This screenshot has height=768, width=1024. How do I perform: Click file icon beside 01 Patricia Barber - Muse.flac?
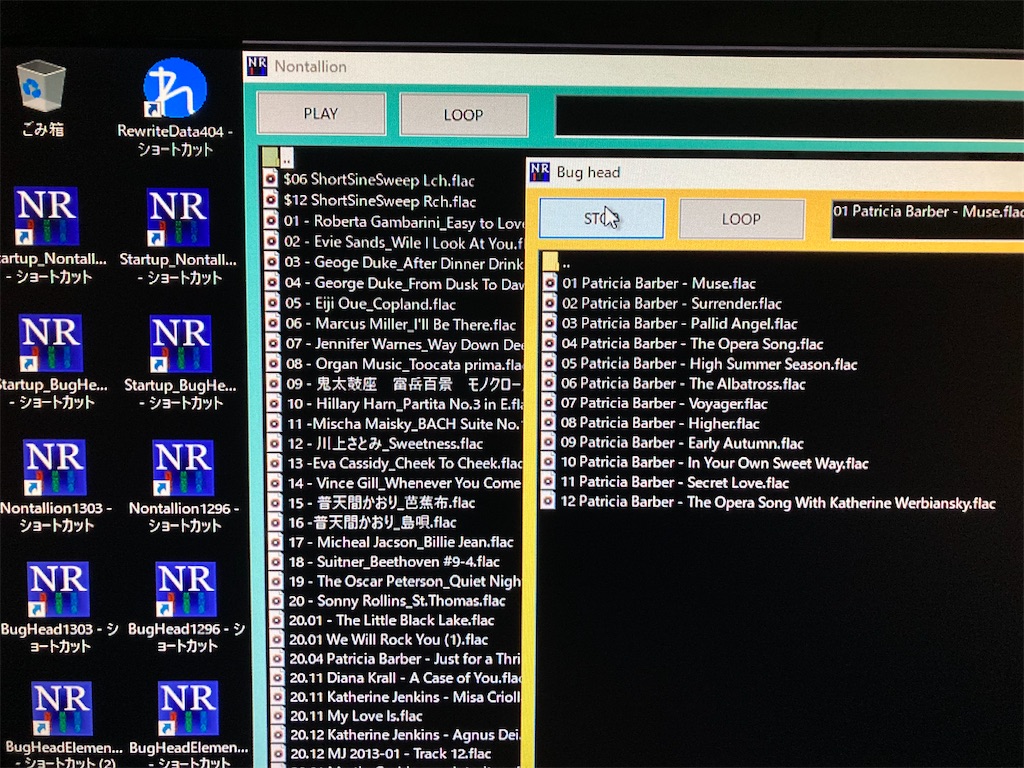550,283
